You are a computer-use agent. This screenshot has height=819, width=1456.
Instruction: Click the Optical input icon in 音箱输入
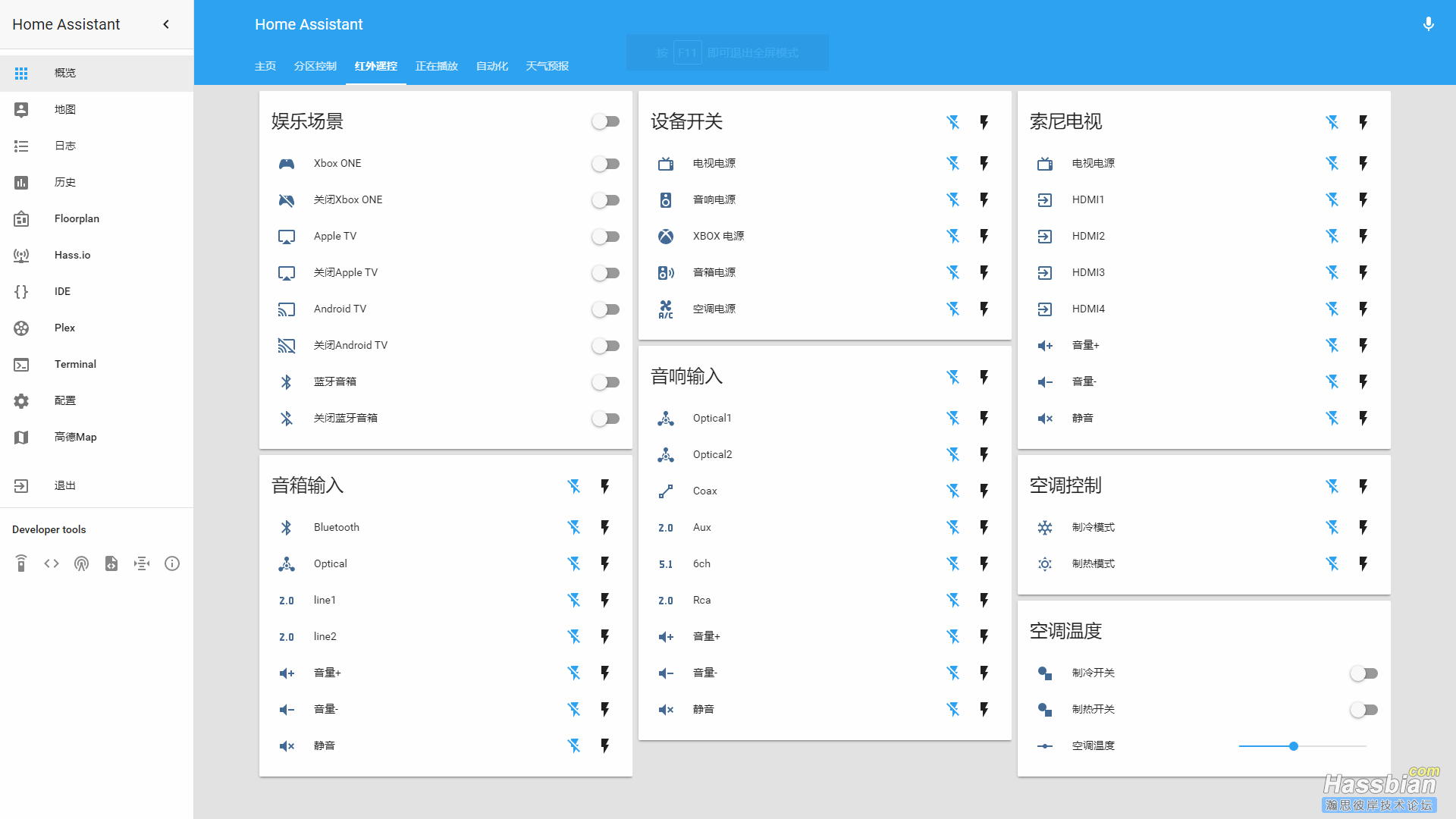[x=285, y=563]
